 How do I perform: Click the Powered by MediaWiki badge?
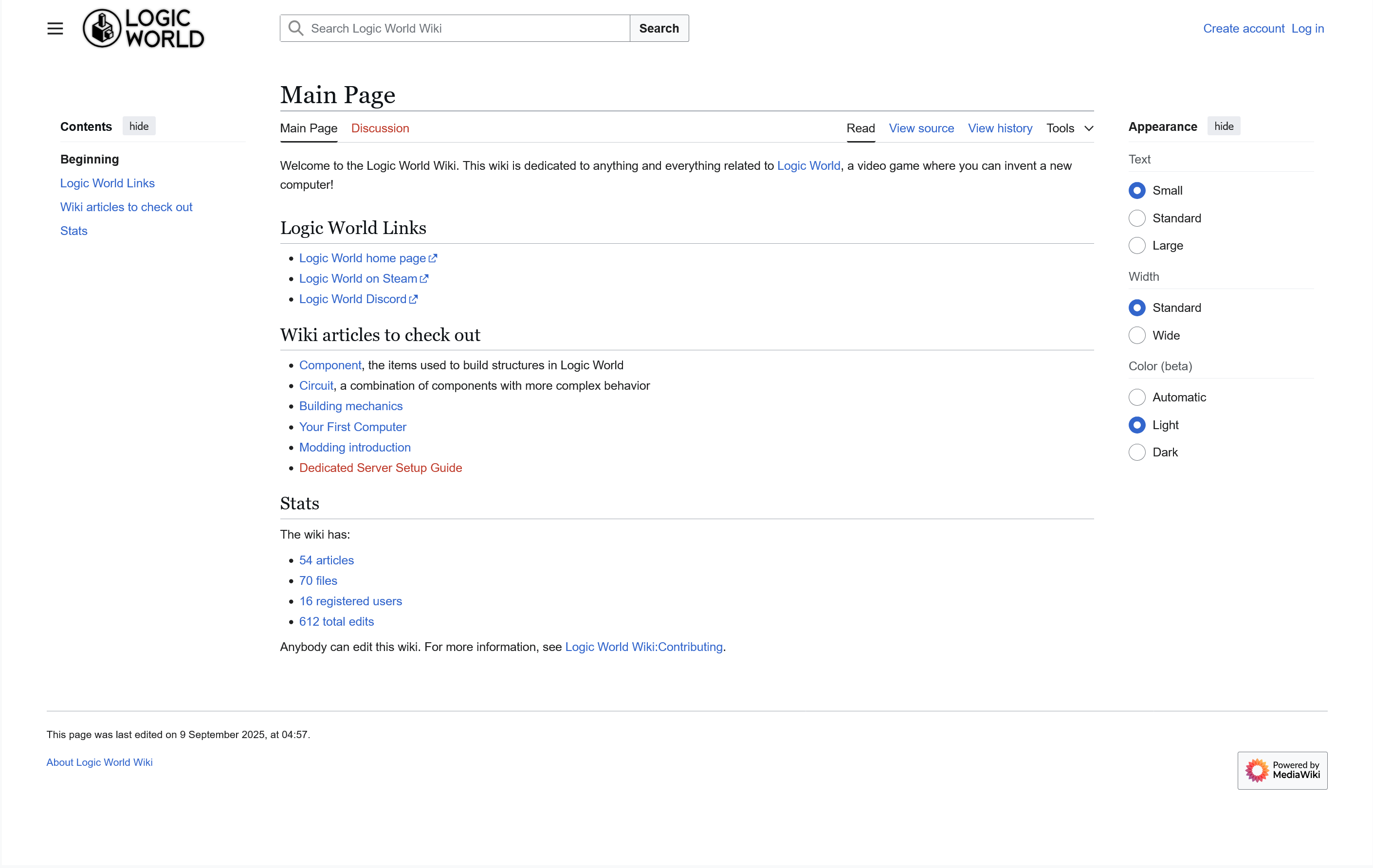click(1282, 770)
